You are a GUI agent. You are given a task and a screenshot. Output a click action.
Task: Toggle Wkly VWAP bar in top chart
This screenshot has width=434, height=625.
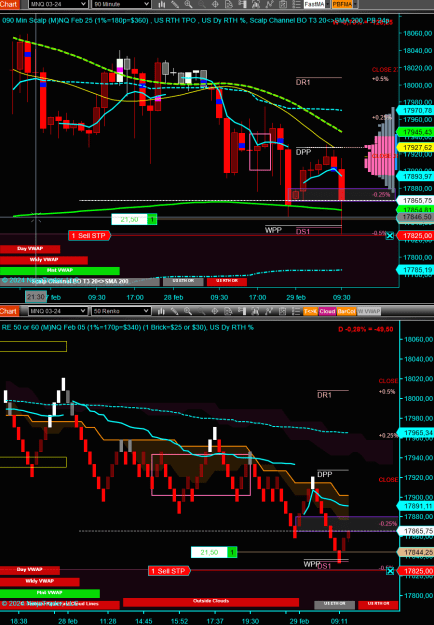(44, 260)
